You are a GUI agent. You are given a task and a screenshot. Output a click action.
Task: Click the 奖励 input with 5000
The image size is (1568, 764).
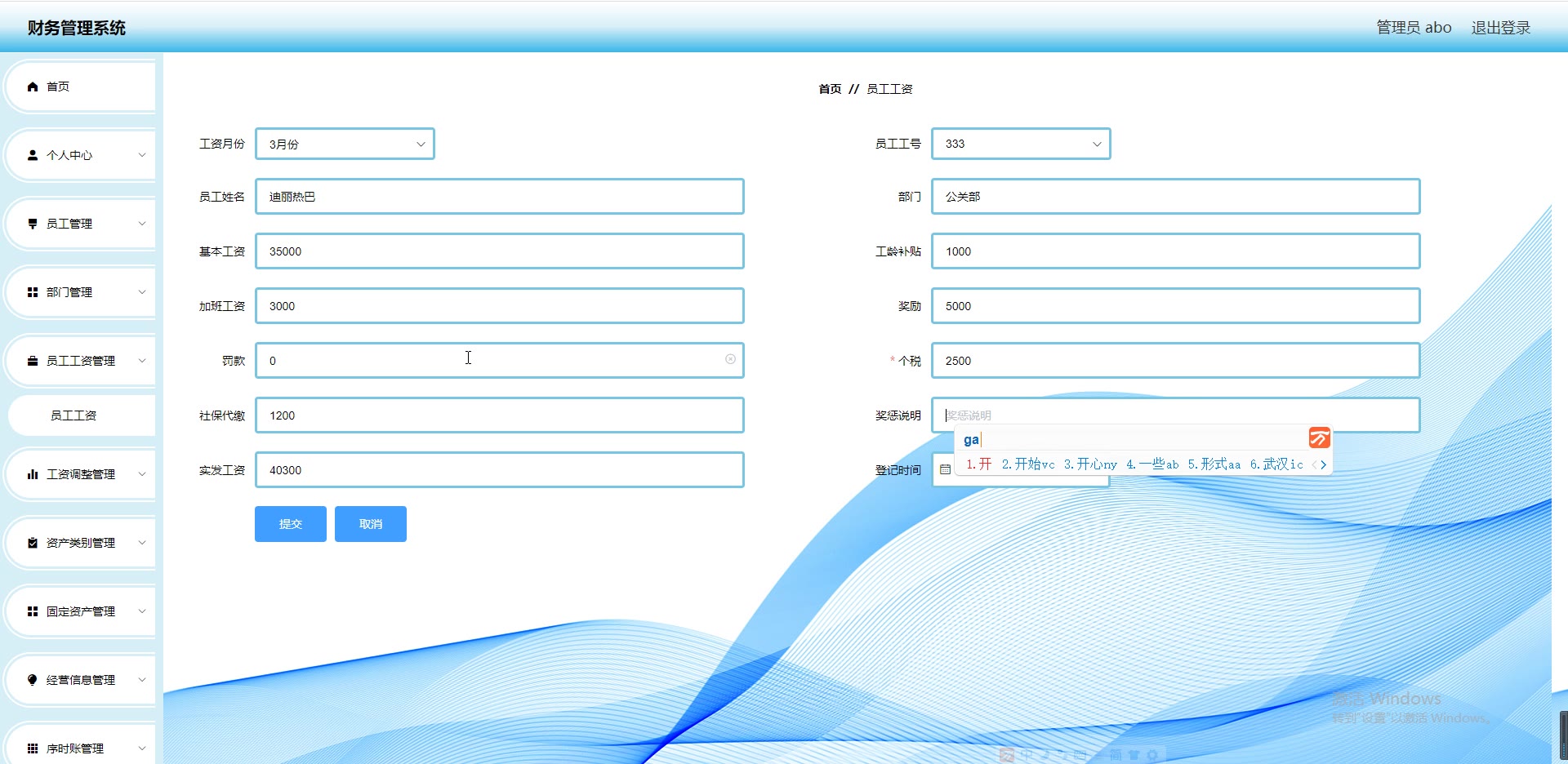pyautogui.click(x=1176, y=306)
